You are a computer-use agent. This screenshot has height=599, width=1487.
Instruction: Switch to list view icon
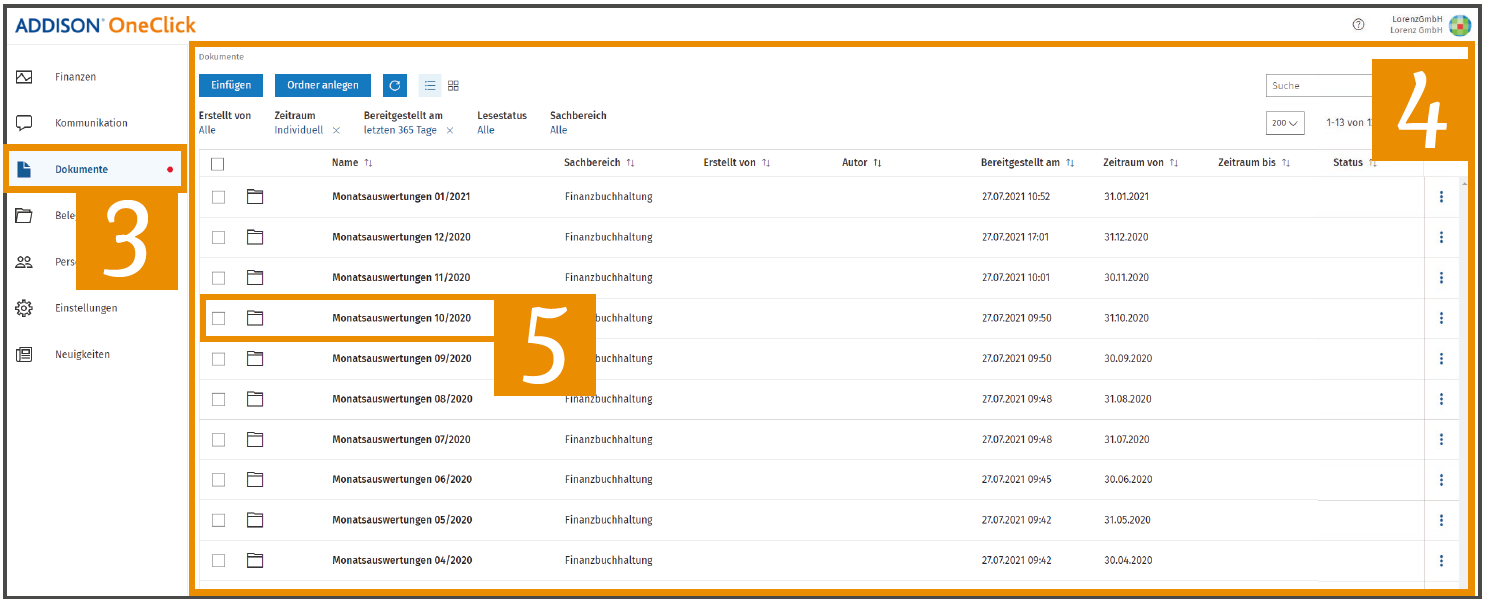tap(430, 86)
